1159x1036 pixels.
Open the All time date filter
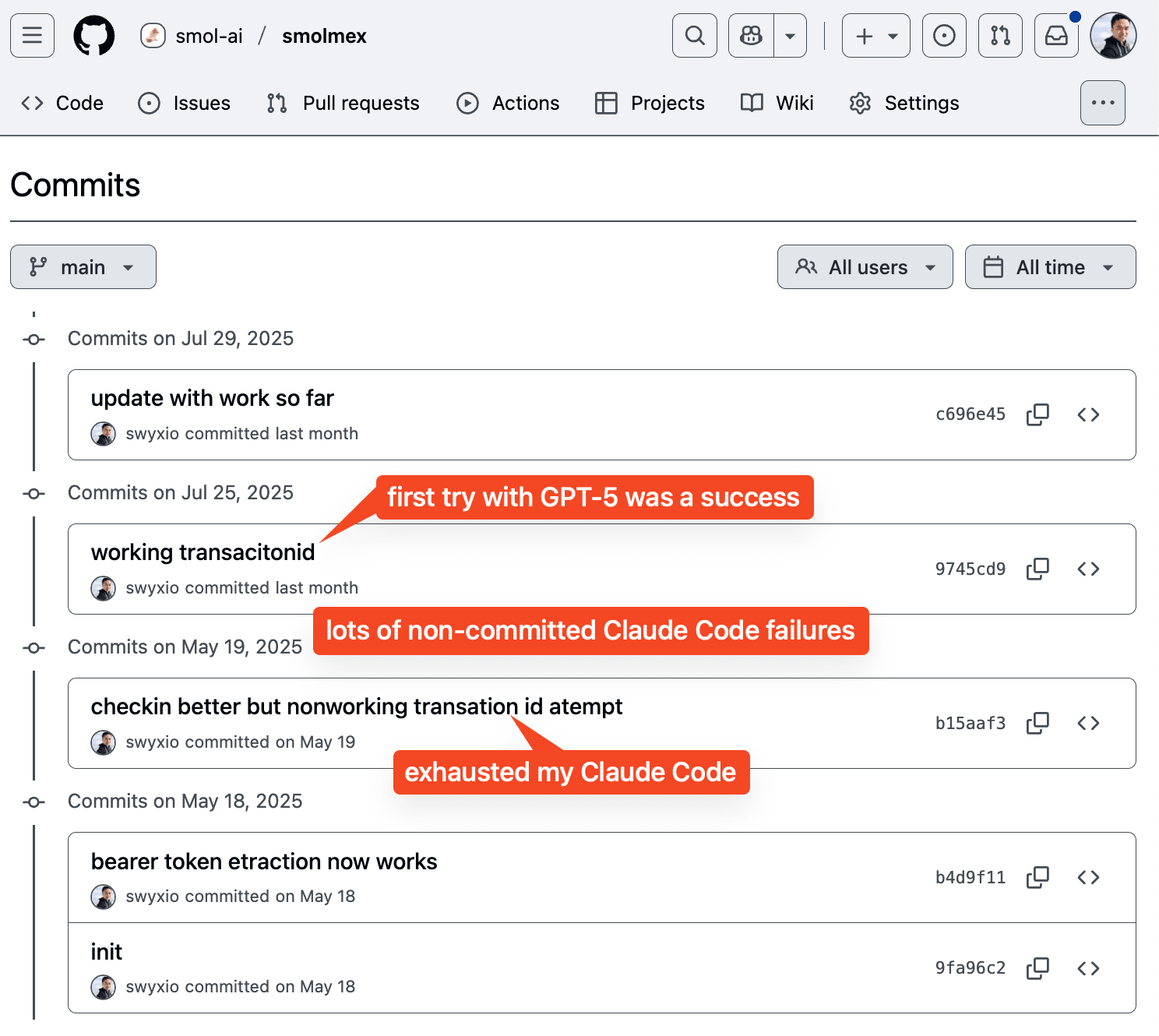tap(1051, 267)
